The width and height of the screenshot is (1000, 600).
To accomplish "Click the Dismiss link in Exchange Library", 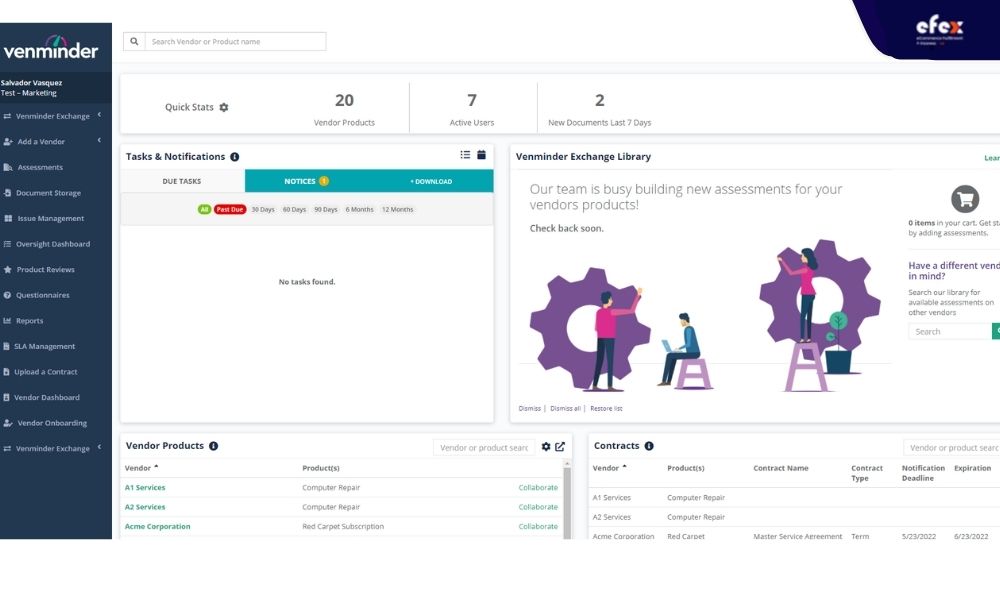I will [529, 409].
